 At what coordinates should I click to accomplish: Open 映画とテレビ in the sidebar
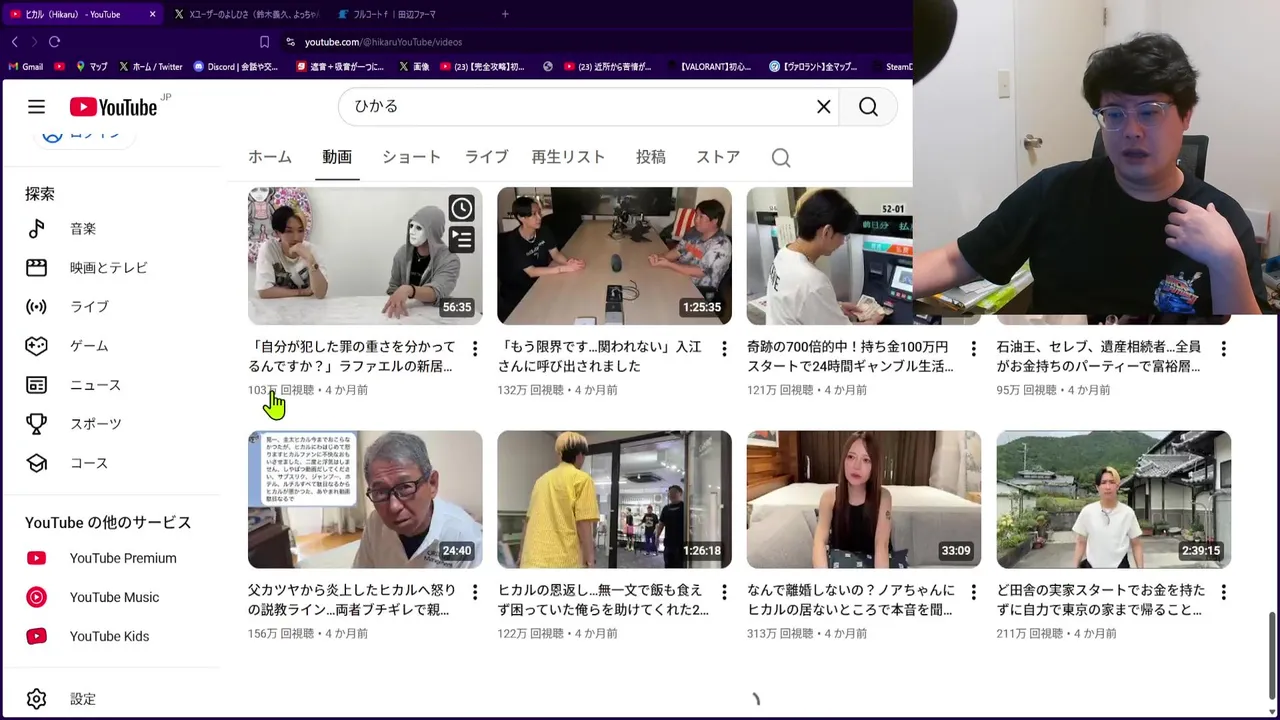click(110, 268)
